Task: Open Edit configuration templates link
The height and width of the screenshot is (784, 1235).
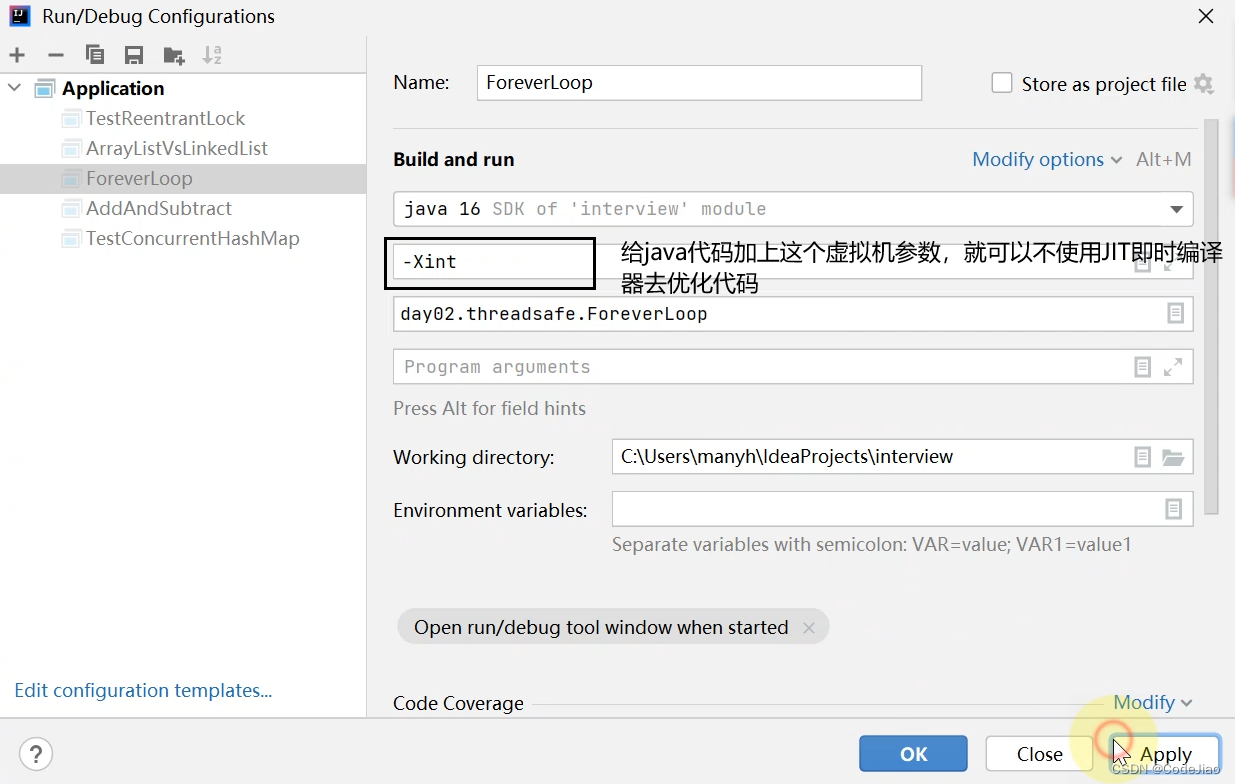Action: [x=142, y=690]
